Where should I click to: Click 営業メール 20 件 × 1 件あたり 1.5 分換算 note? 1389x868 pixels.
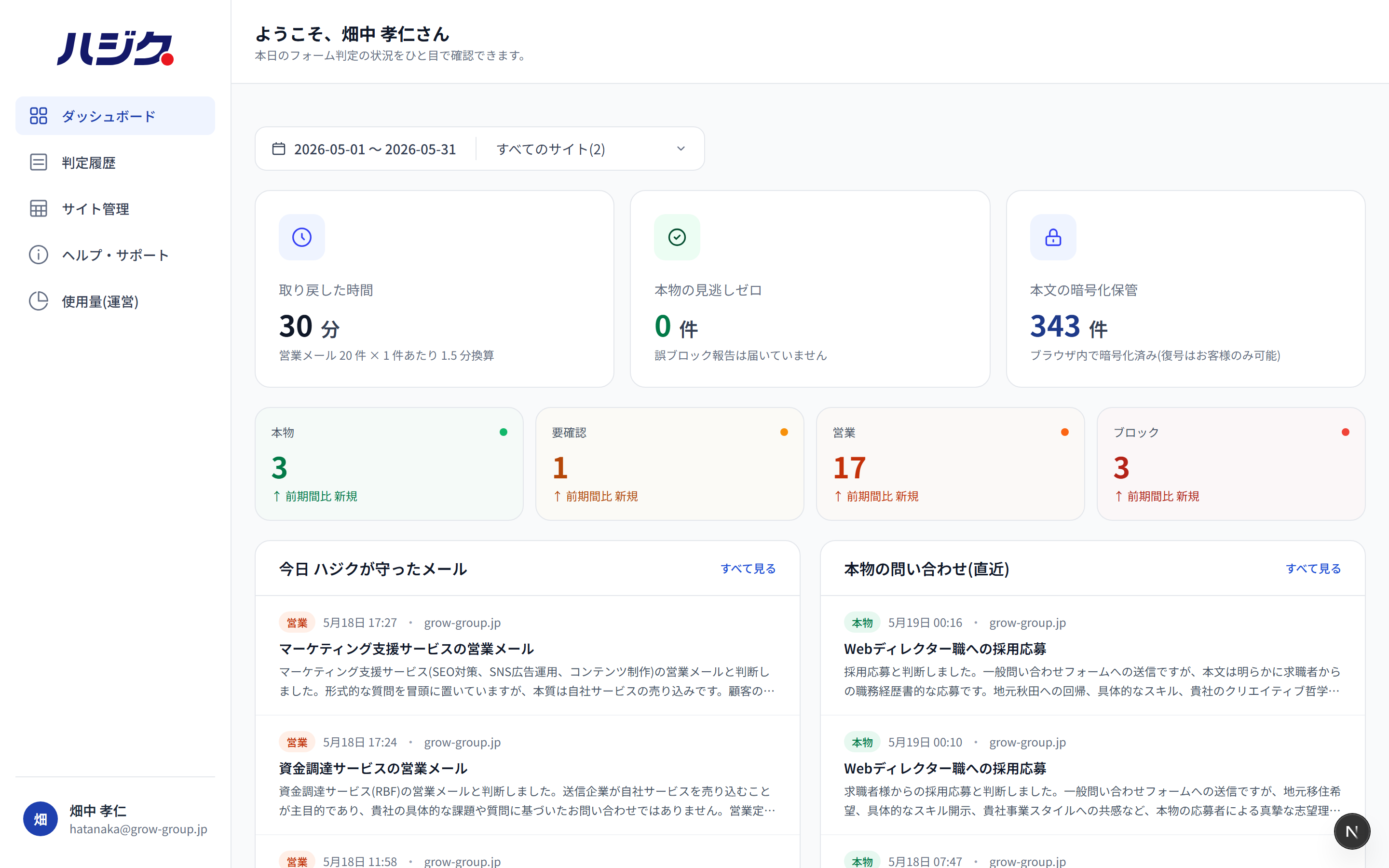coord(386,355)
